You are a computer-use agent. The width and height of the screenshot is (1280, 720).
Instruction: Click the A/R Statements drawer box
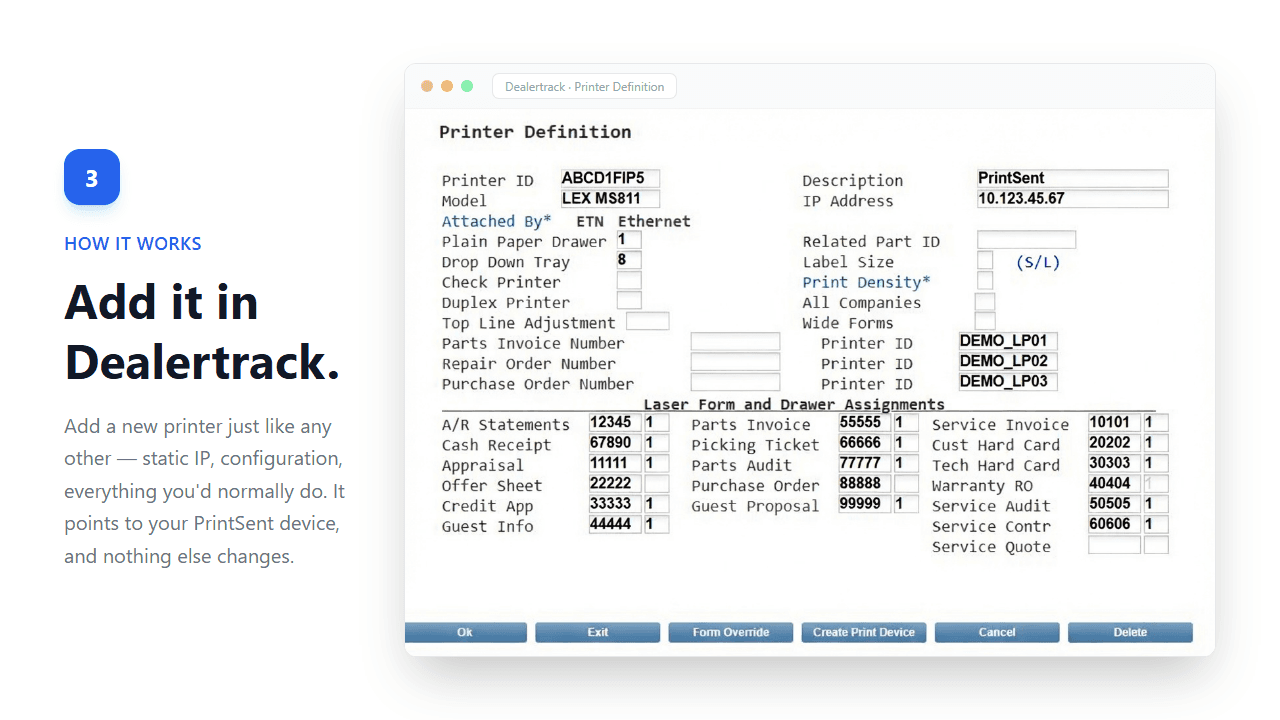656,423
